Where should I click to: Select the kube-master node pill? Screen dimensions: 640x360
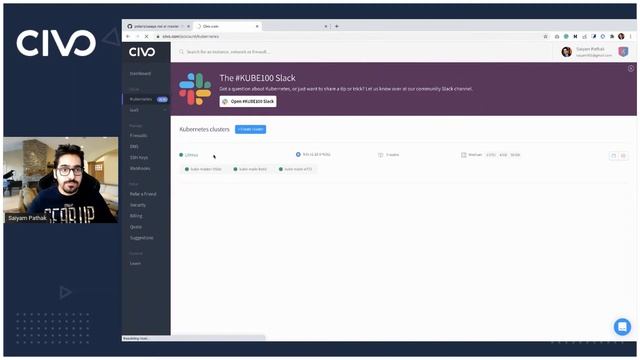[x=203, y=169]
